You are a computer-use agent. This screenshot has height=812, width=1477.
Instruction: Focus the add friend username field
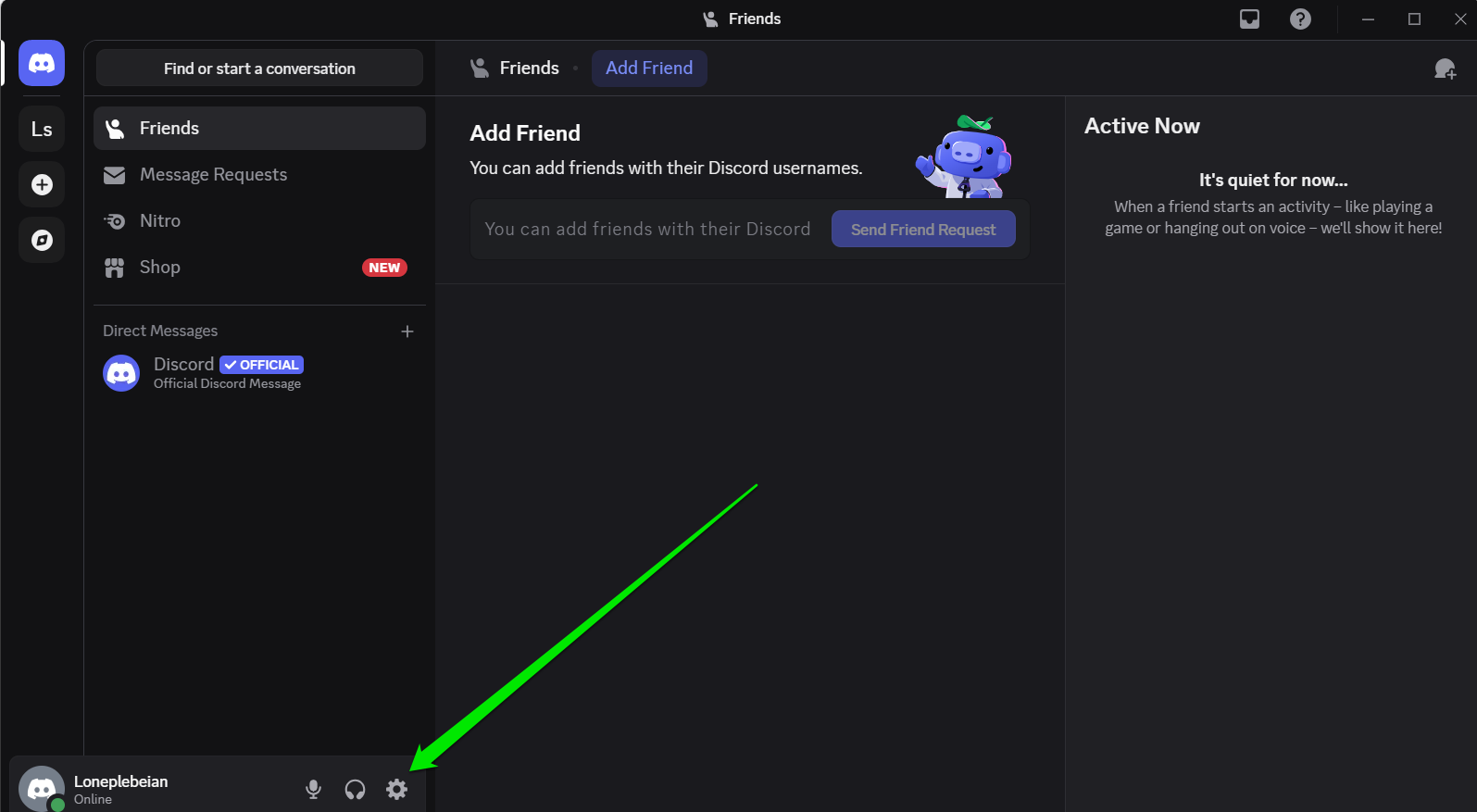648,230
